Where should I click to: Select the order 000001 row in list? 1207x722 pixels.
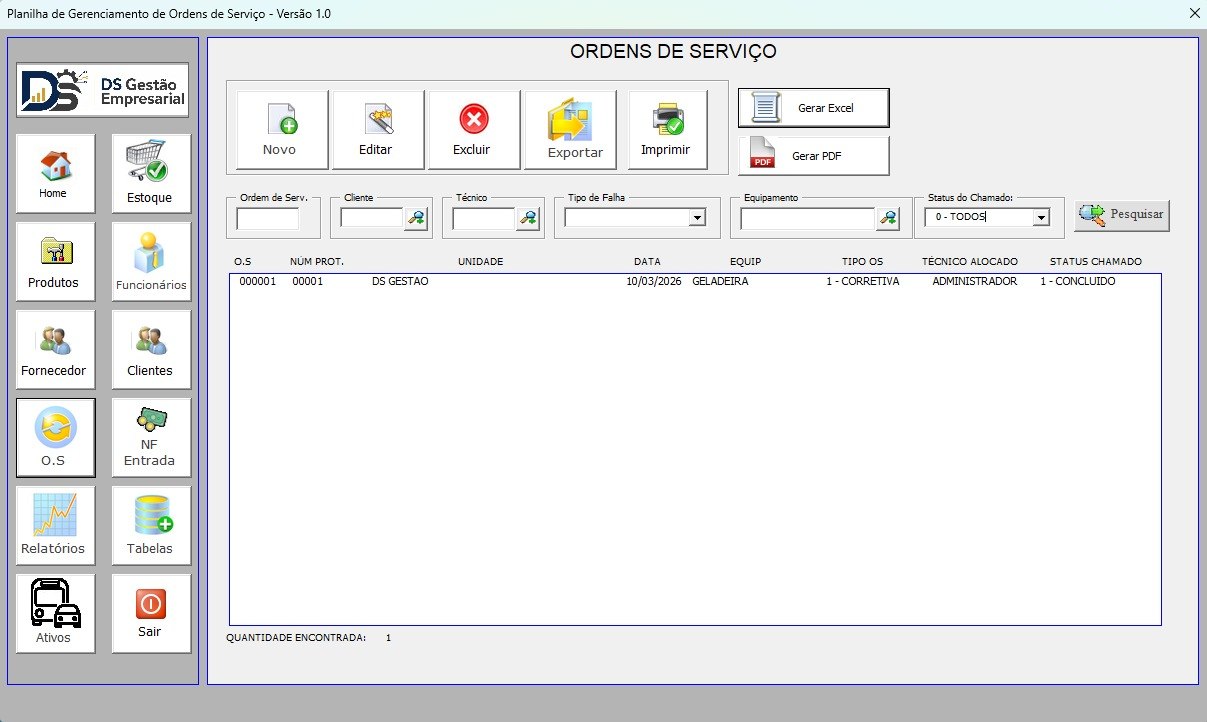click(695, 282)
